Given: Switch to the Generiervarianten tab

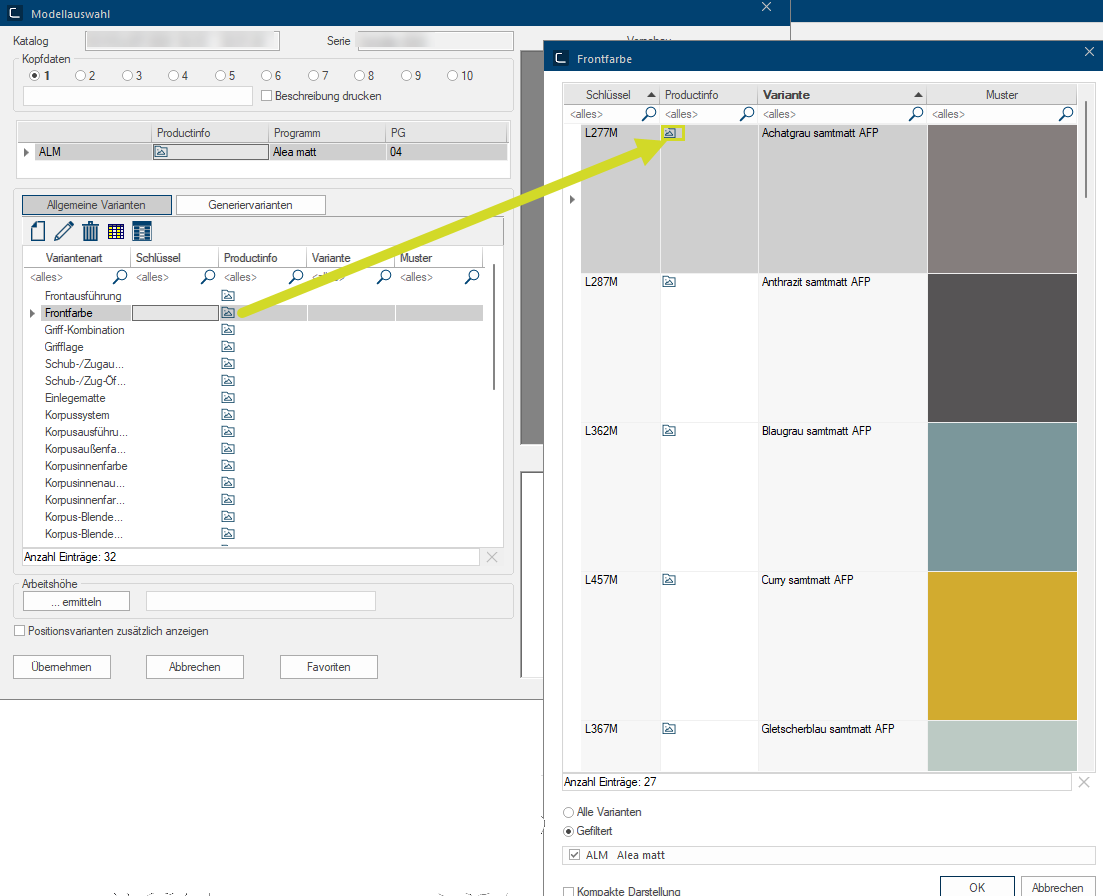Looking at the screenshot, I should click(250, 204).
